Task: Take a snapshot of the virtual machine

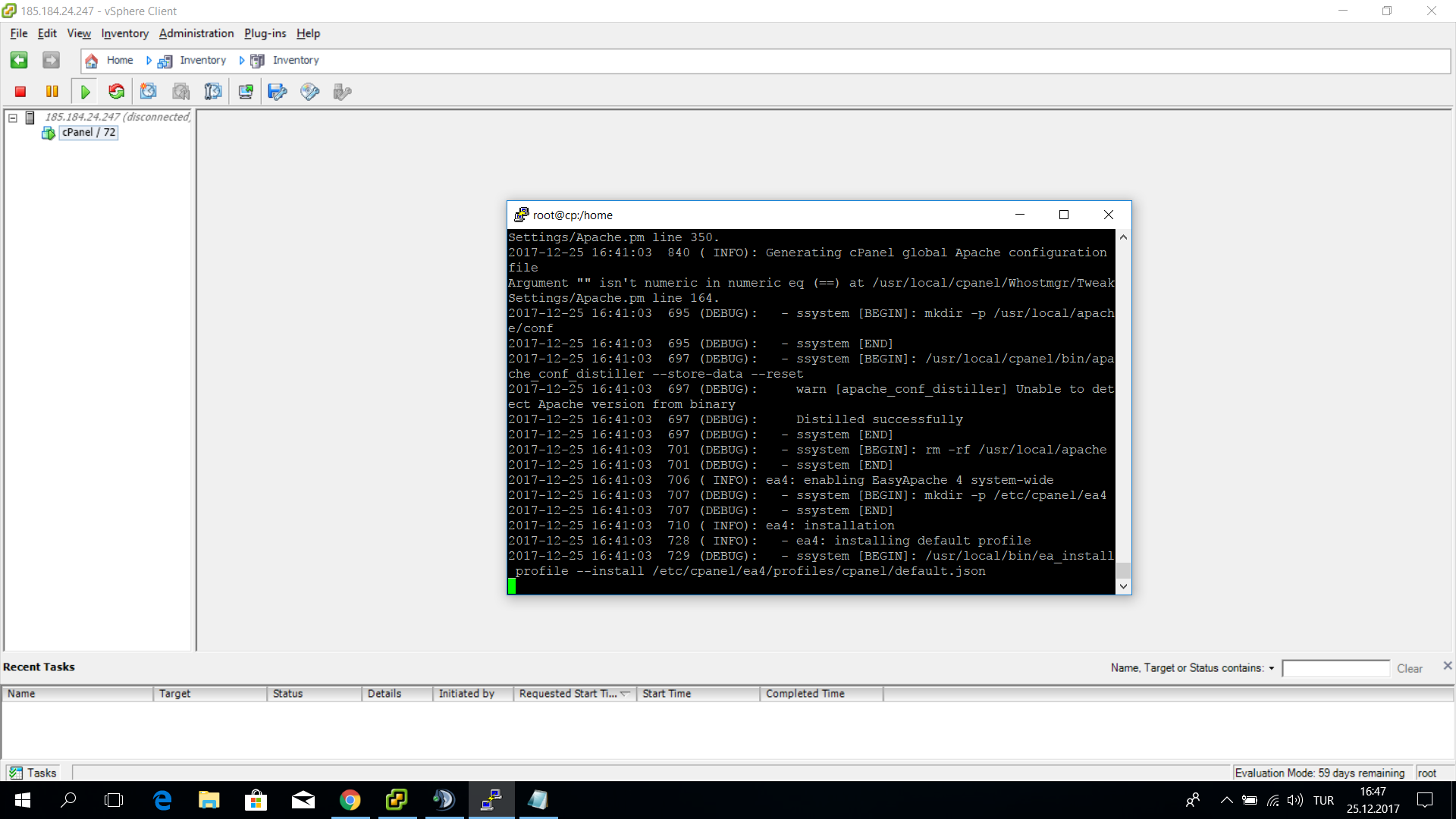Action: tap(149, 92)
